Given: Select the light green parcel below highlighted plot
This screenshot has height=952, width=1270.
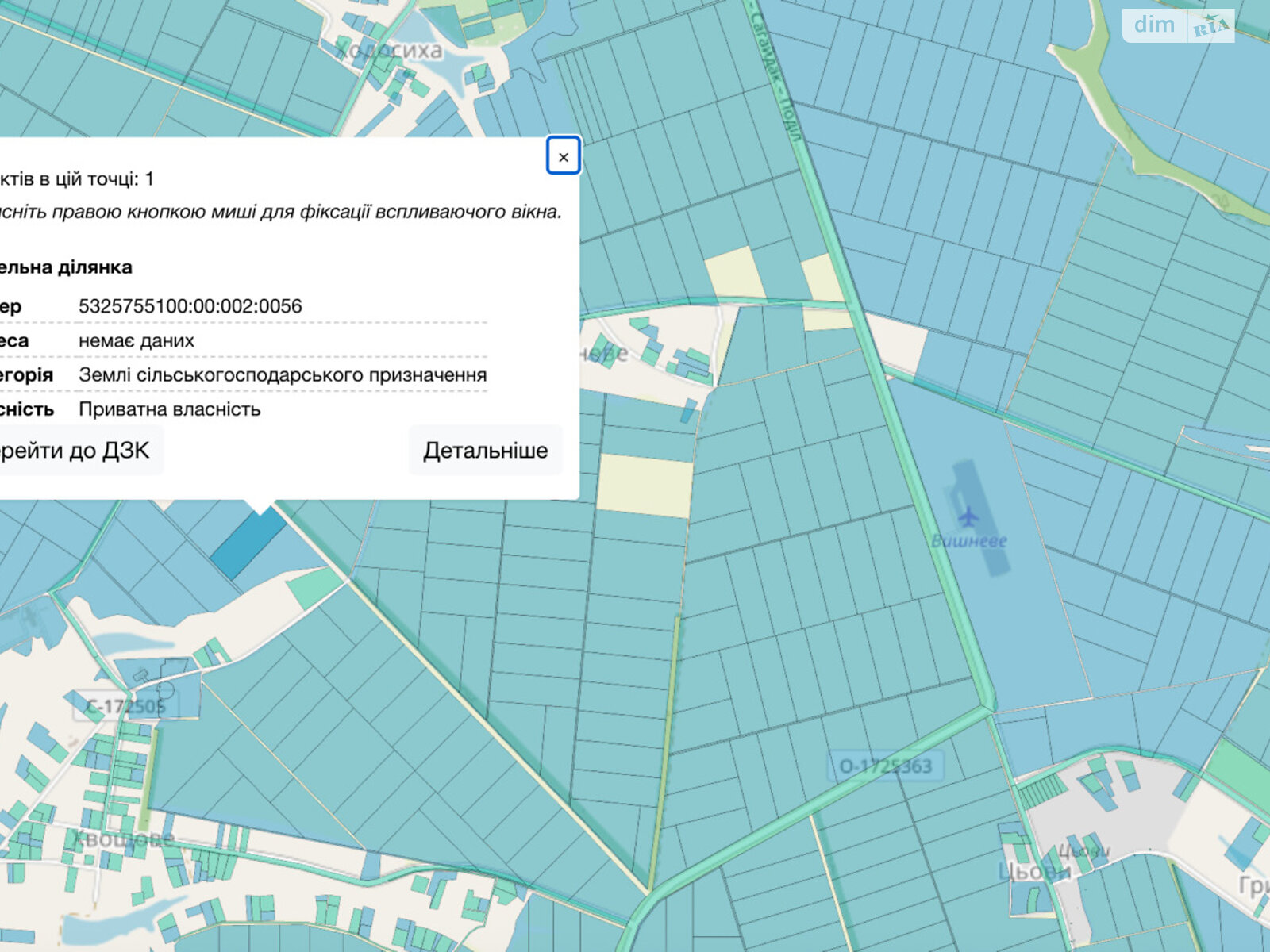Looking at the screenshot, I should tap(314, 588).
